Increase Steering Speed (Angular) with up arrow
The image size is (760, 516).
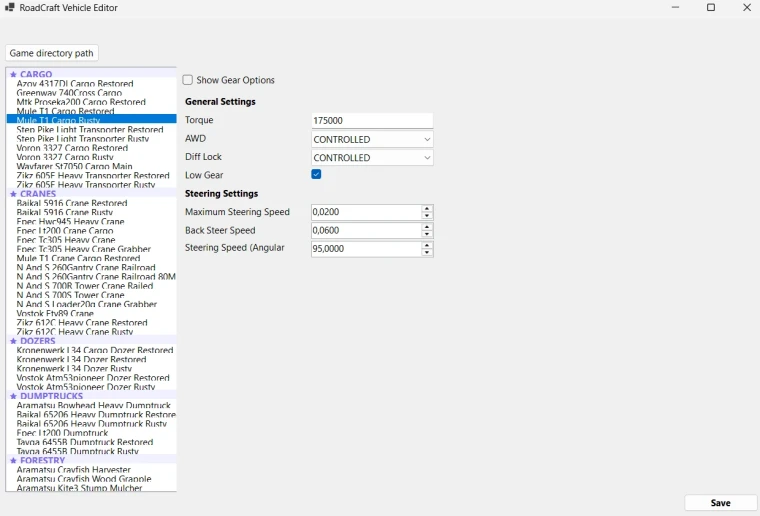coord(427,246)
